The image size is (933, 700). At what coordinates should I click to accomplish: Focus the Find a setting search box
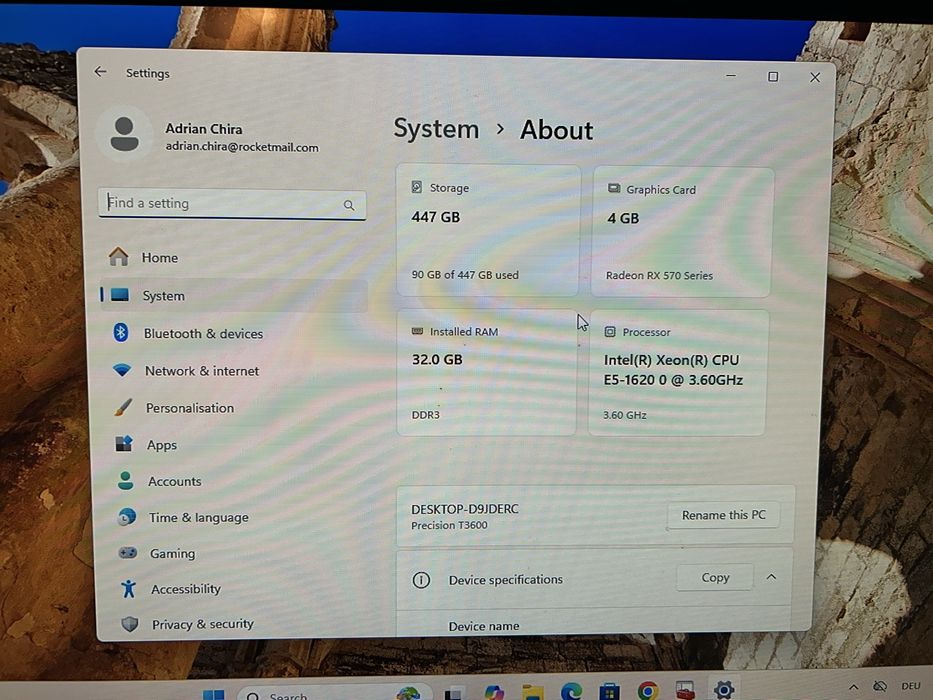(x=232, y=204)
